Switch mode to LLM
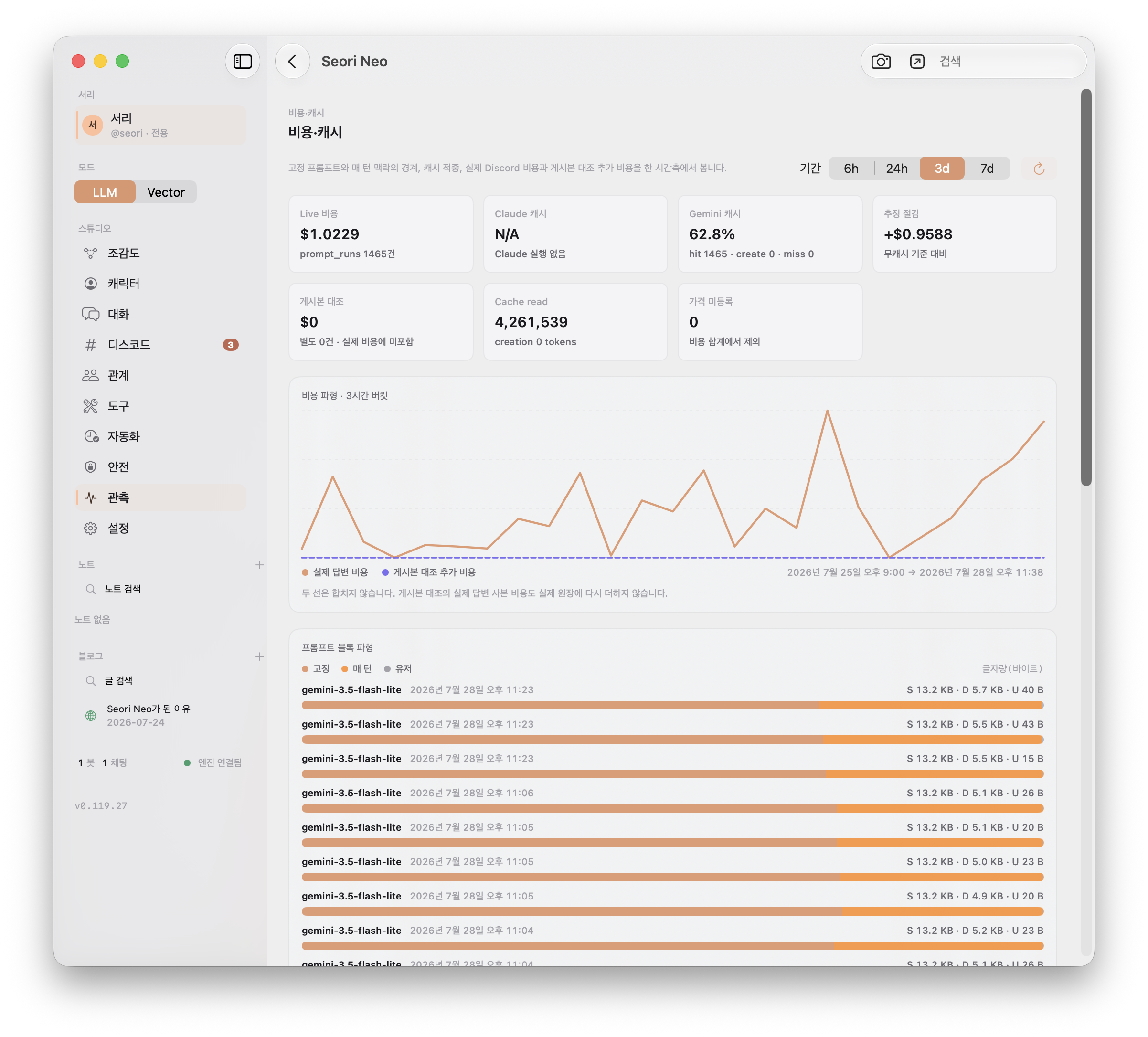Image resolution: width=1148 pixels, height=1037 pixels. (x=105, y=192)
